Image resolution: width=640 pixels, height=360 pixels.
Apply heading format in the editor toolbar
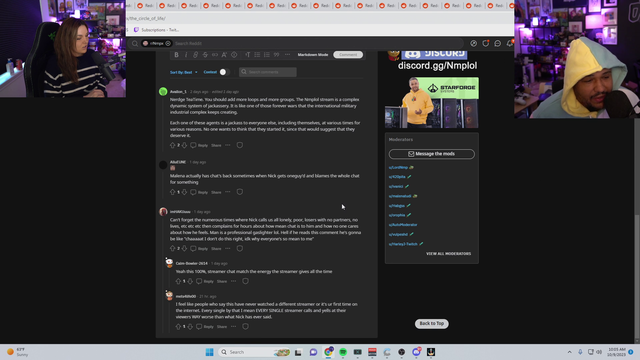coord(247,55)
